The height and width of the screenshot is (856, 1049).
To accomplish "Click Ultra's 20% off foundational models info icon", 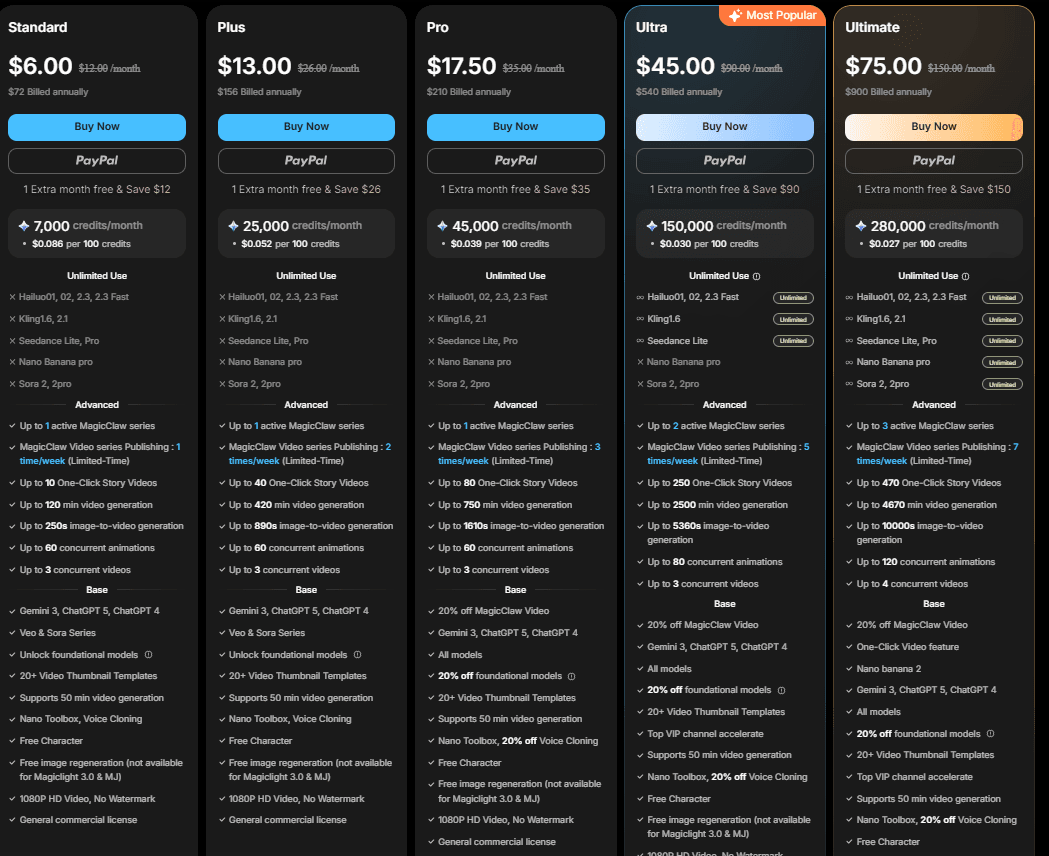I will 781,690.
